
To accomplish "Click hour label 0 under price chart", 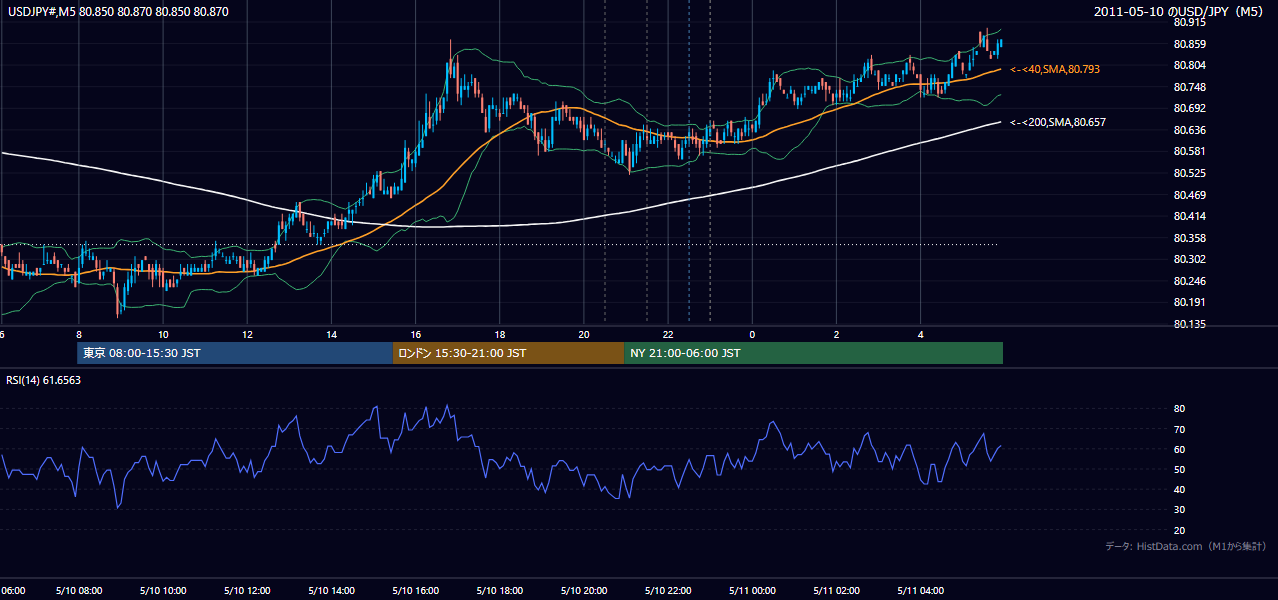I will tap(752, 334).
